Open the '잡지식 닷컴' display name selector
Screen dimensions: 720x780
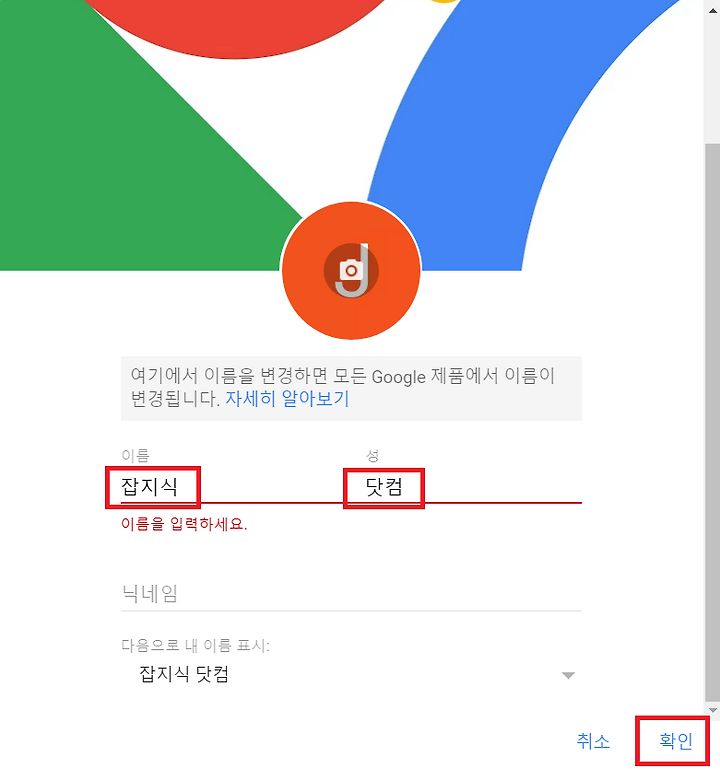point(351,675)
